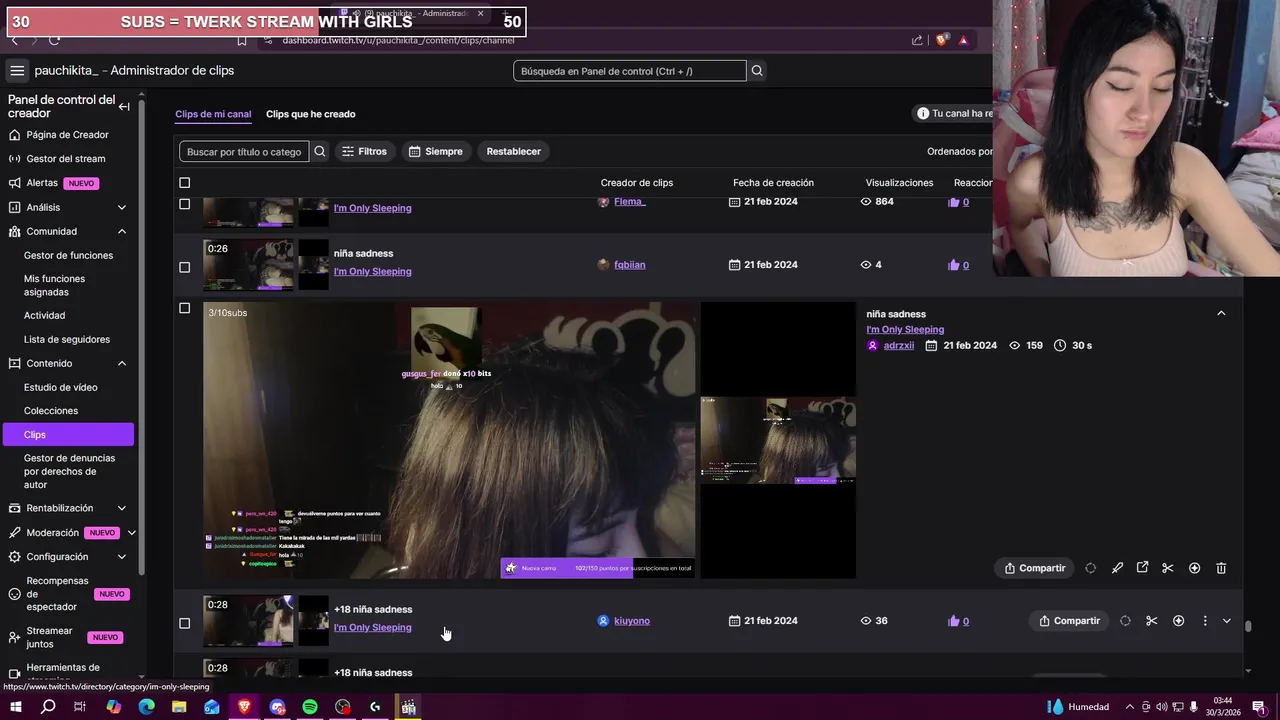Open the Siempre date range dropdown
The width and height of the screenshot is (1280, 720).
(435, 152)
